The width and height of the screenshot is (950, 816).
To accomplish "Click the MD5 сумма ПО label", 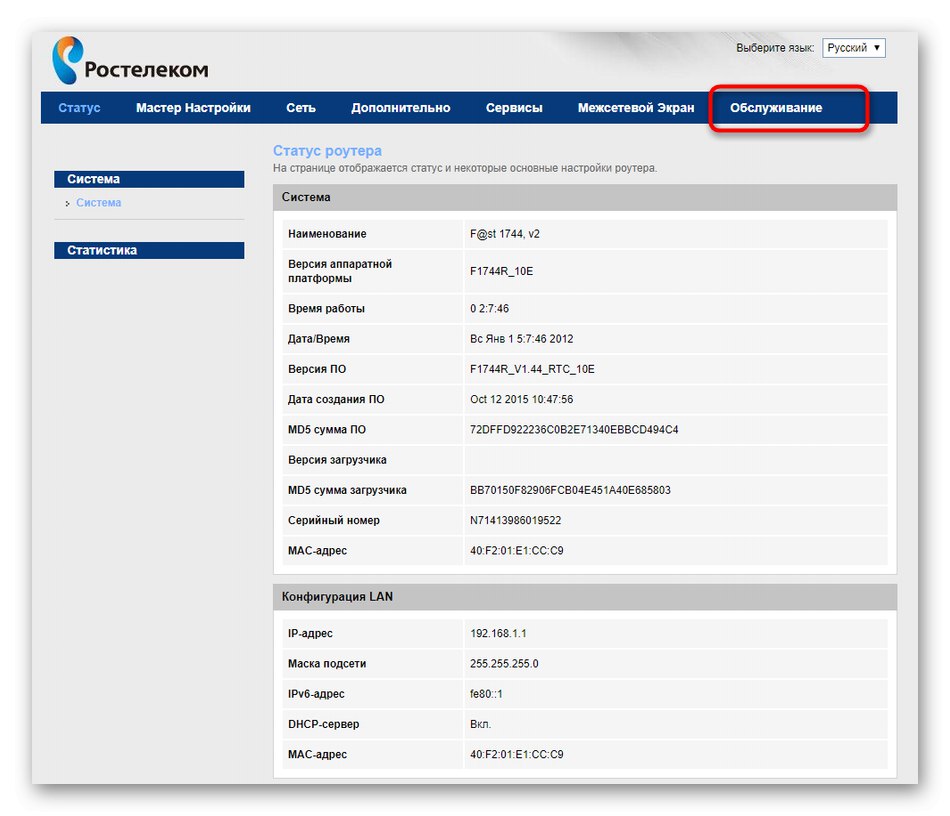I will pos(327,430).
